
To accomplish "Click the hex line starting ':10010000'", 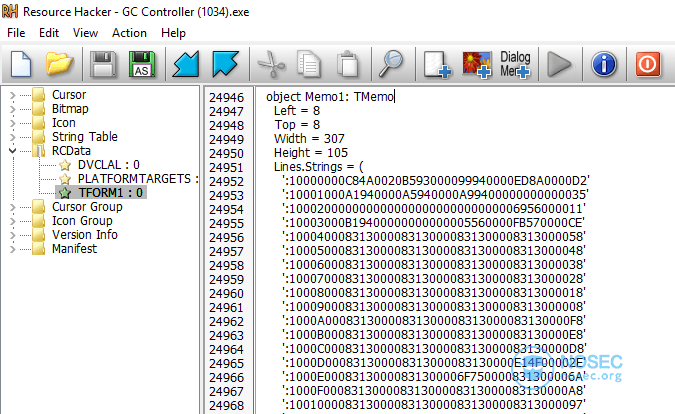I will [433, 405].
